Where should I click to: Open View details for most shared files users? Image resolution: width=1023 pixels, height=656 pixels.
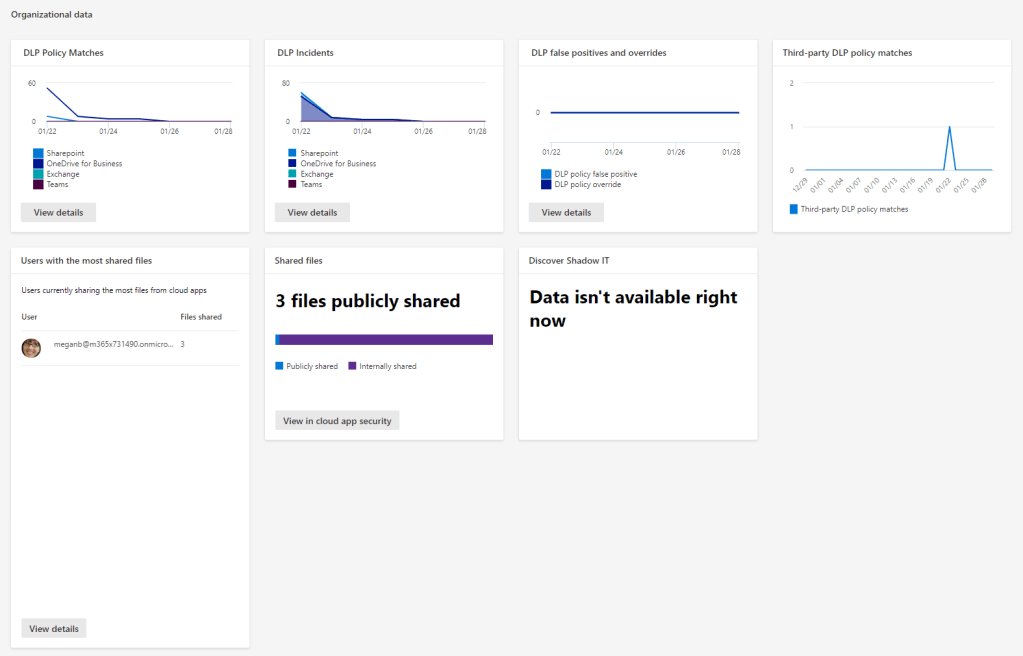click(x=54, y=628)
